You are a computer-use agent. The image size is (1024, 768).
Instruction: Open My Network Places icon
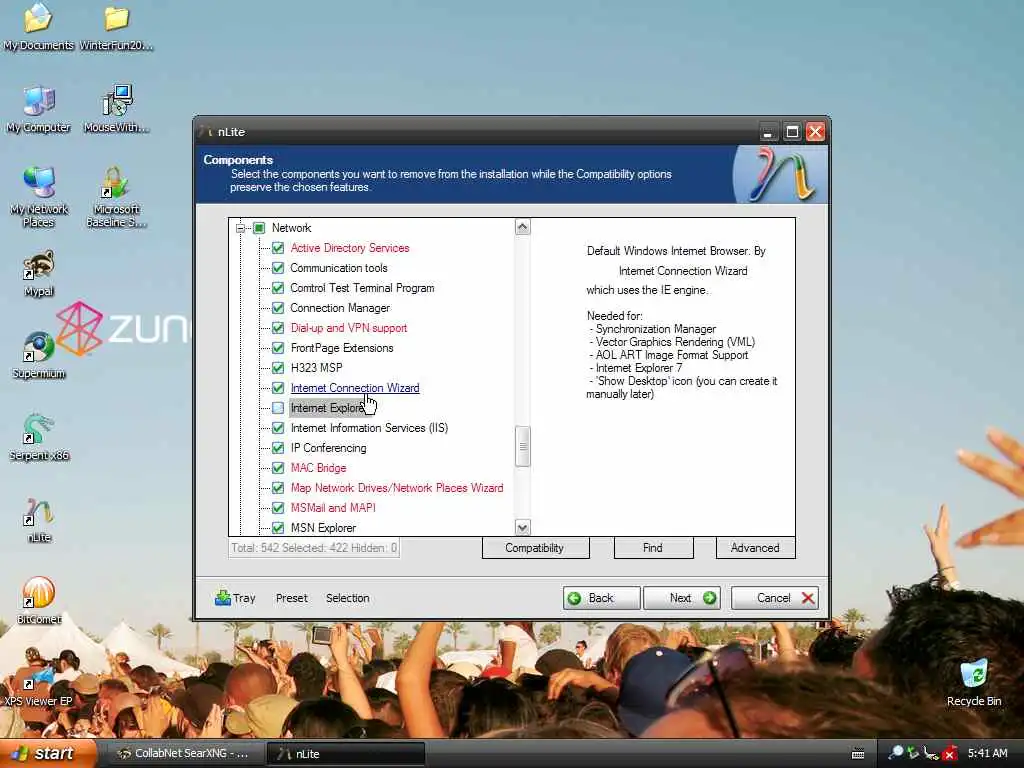click(x=39, y=197)
